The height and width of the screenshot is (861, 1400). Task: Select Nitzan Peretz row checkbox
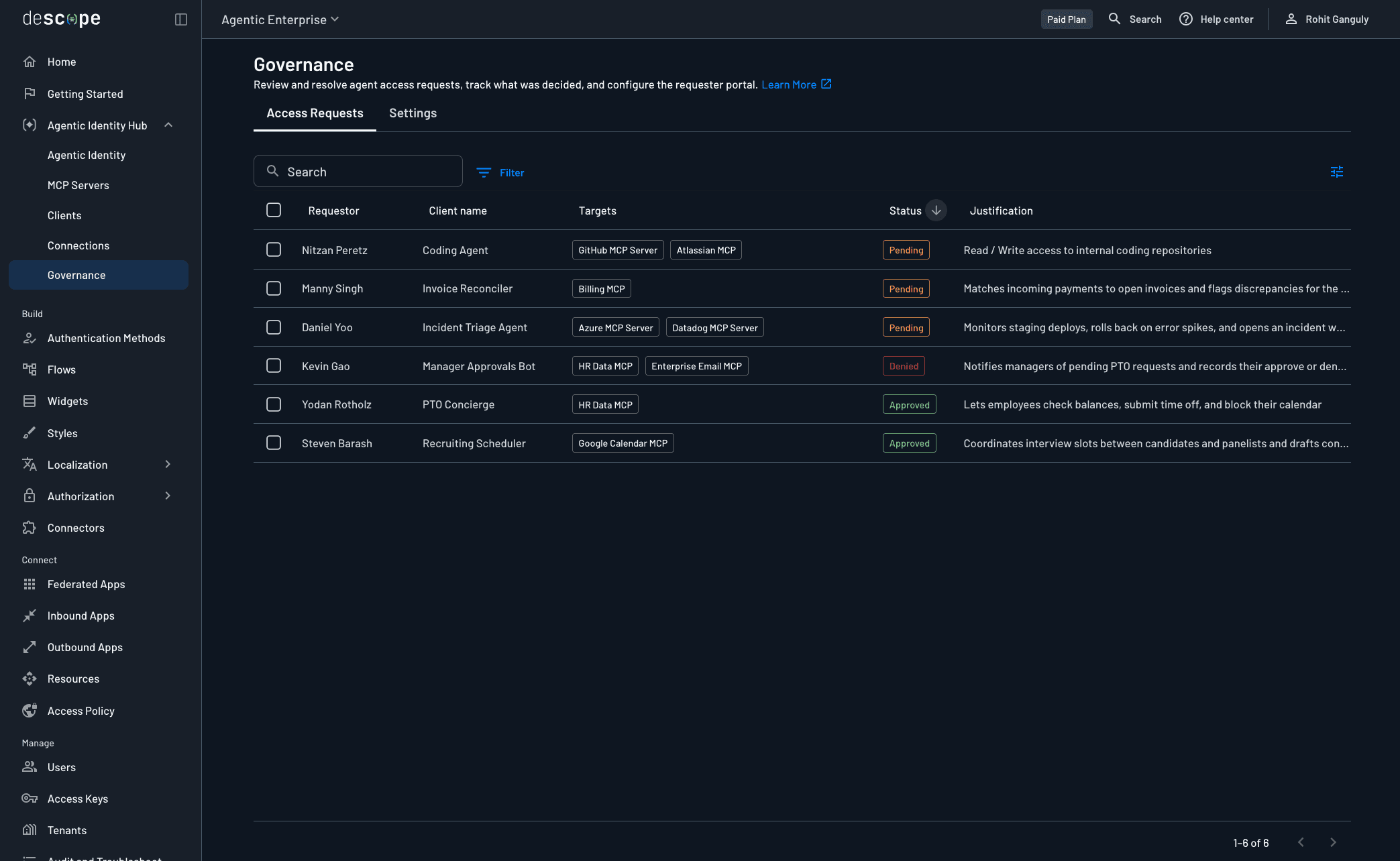(x=274, y=249)
